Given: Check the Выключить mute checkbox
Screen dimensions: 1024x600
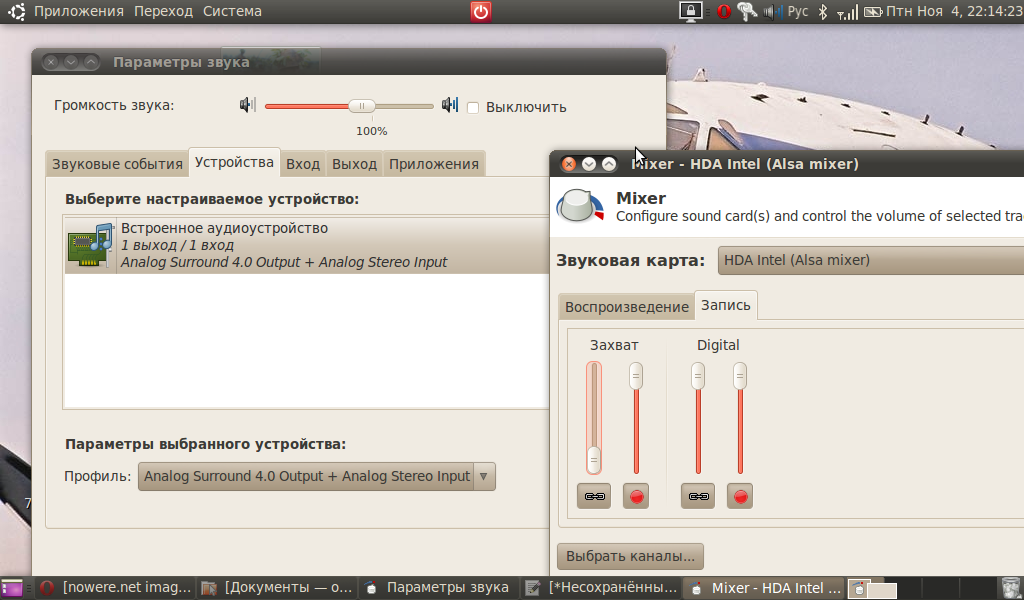Looking at the screenshot, I should coord(473,108).
